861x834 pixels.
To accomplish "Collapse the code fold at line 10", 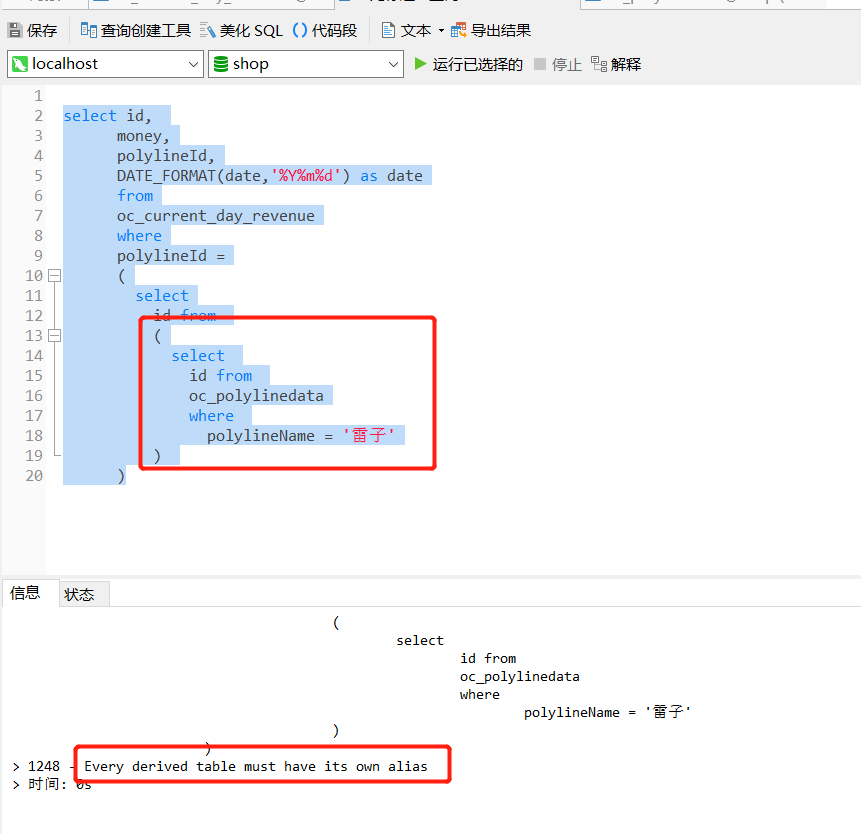I will (x=54, y=275).
